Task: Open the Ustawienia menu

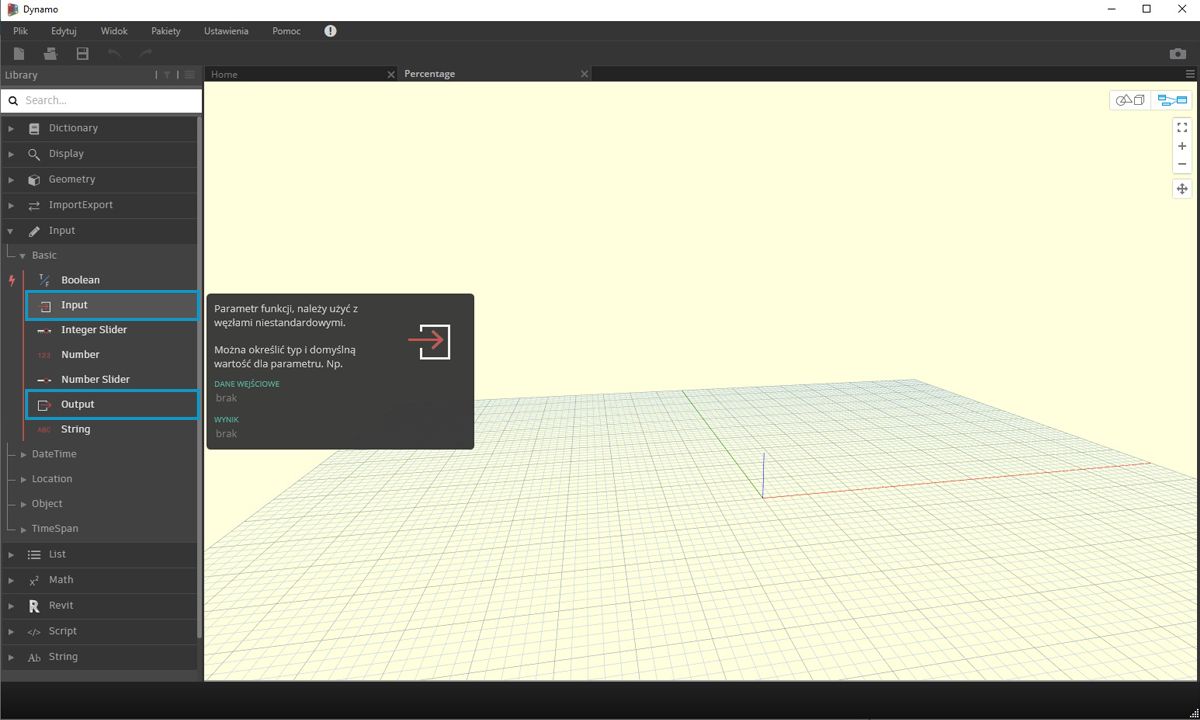Action: tap(226, 31)
